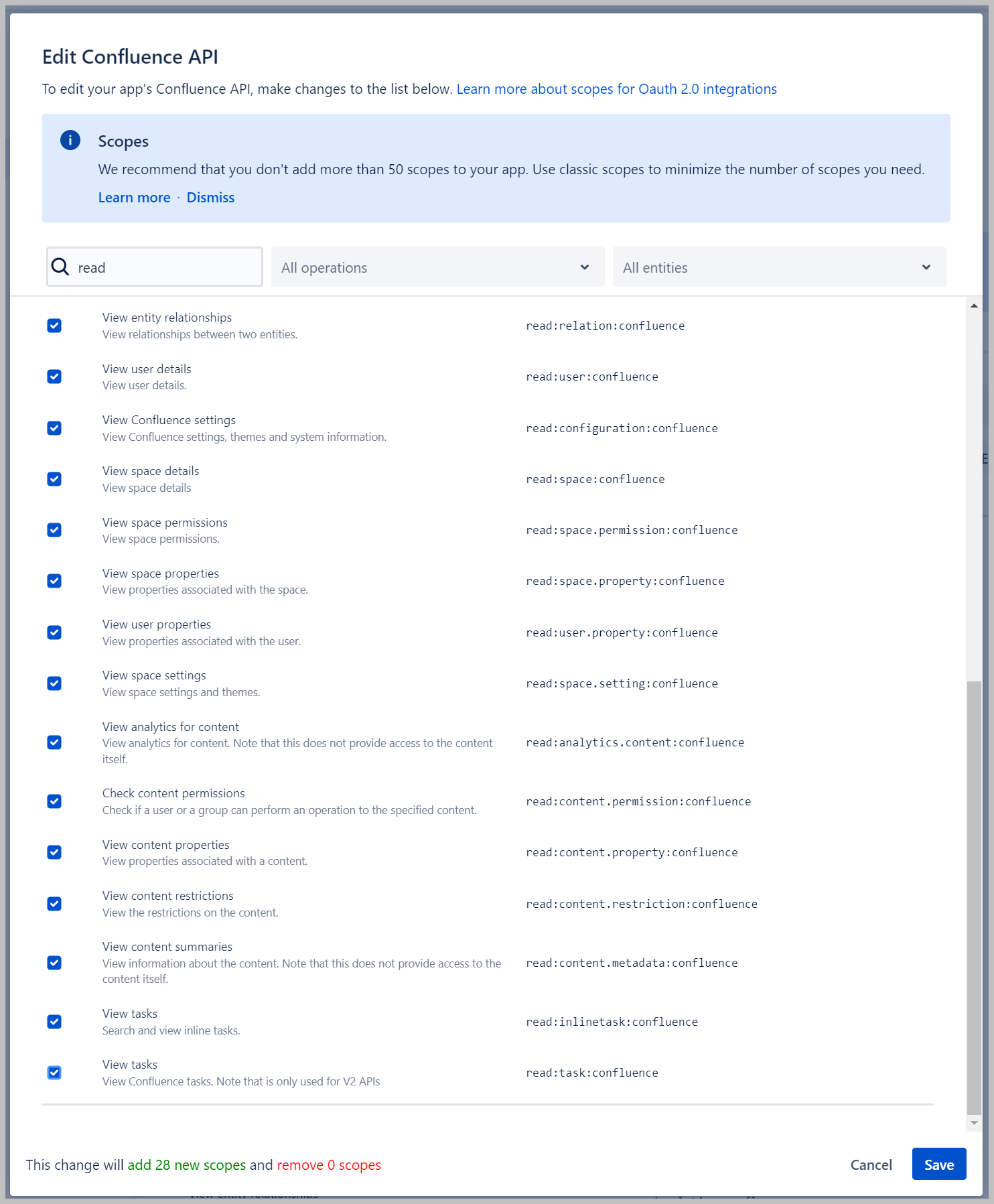
Task: Click the read:relation:confluence scope text
Action: [x=606, y=326]
